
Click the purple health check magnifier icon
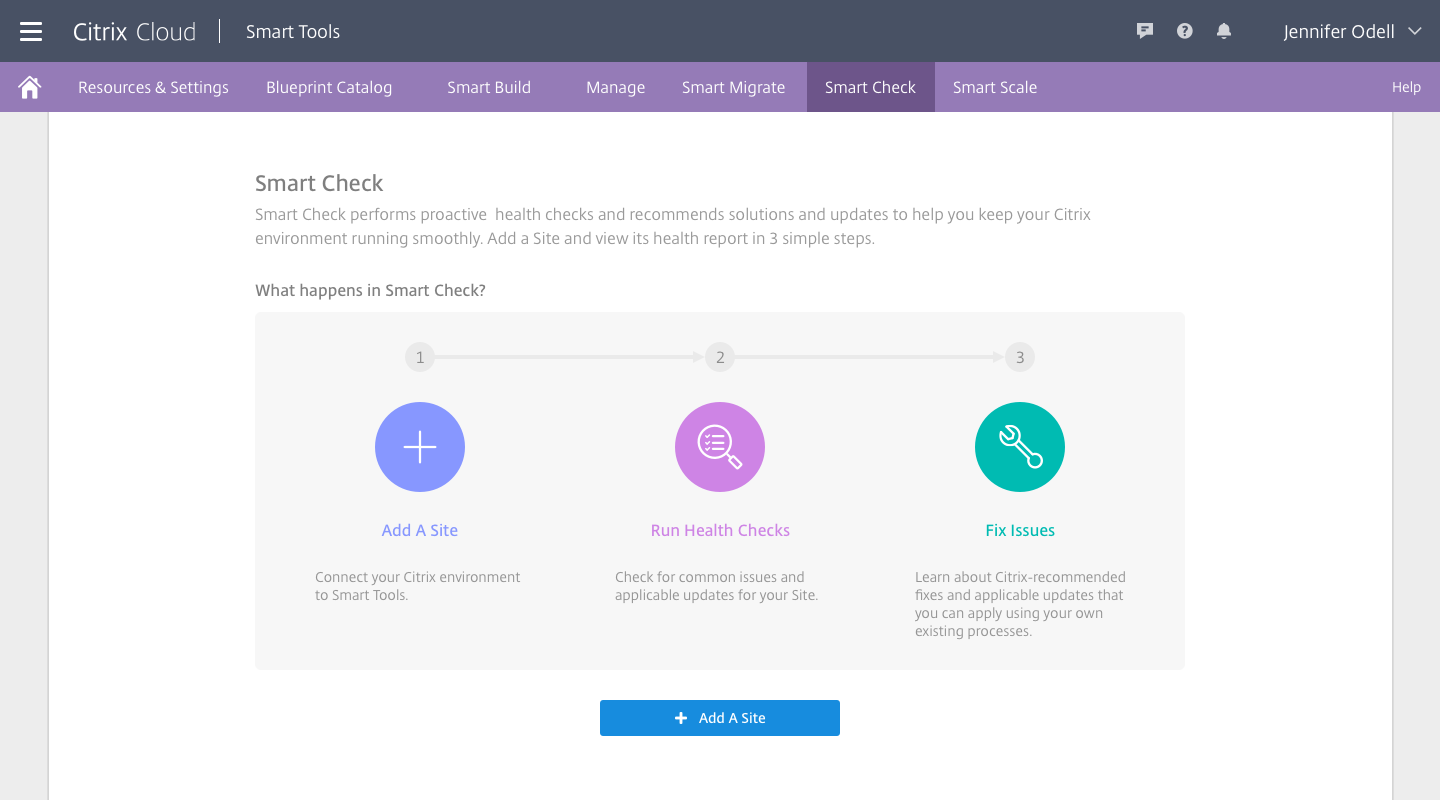coord(720,447)
